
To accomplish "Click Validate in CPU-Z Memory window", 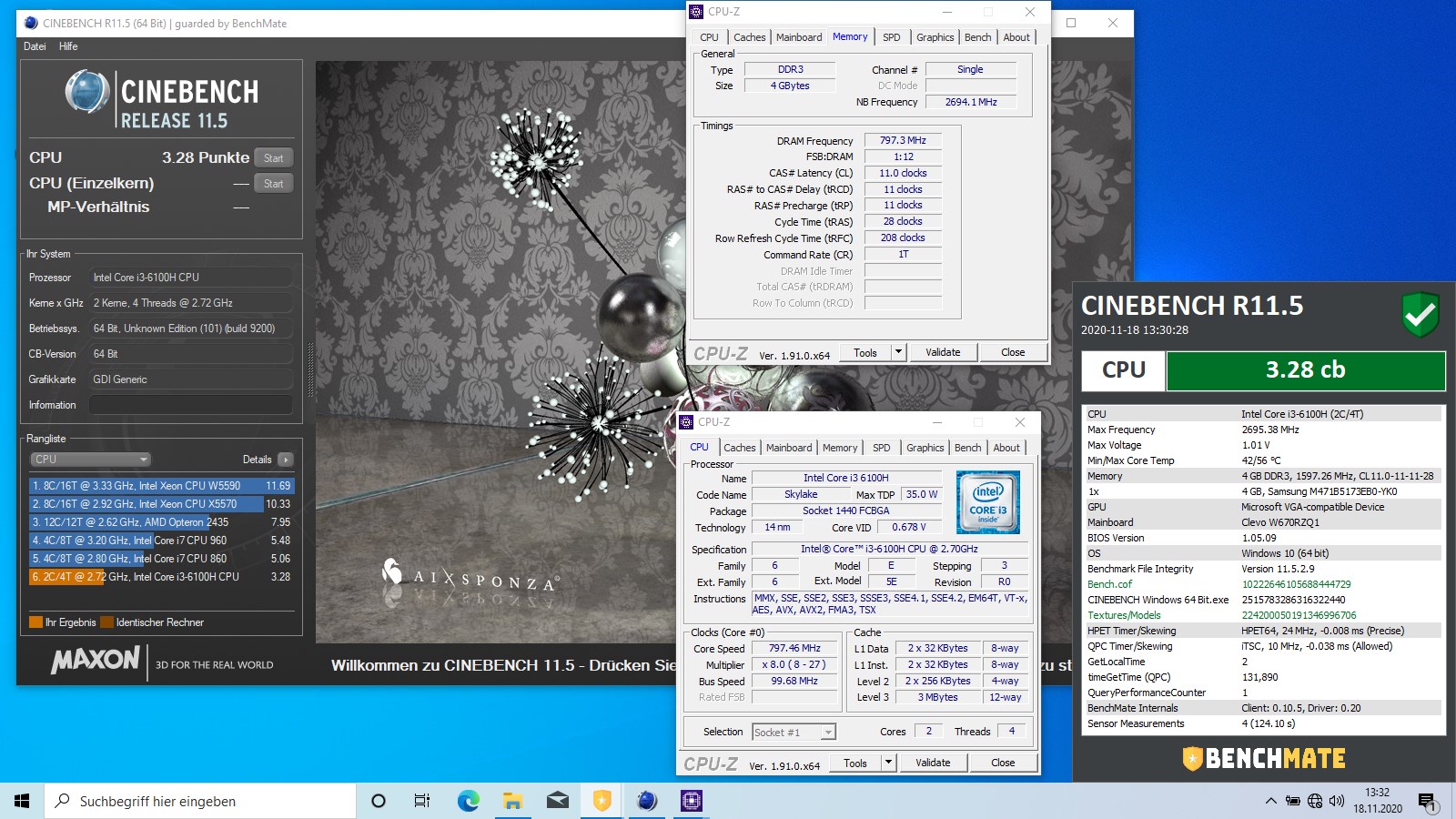I will point(943,352).
